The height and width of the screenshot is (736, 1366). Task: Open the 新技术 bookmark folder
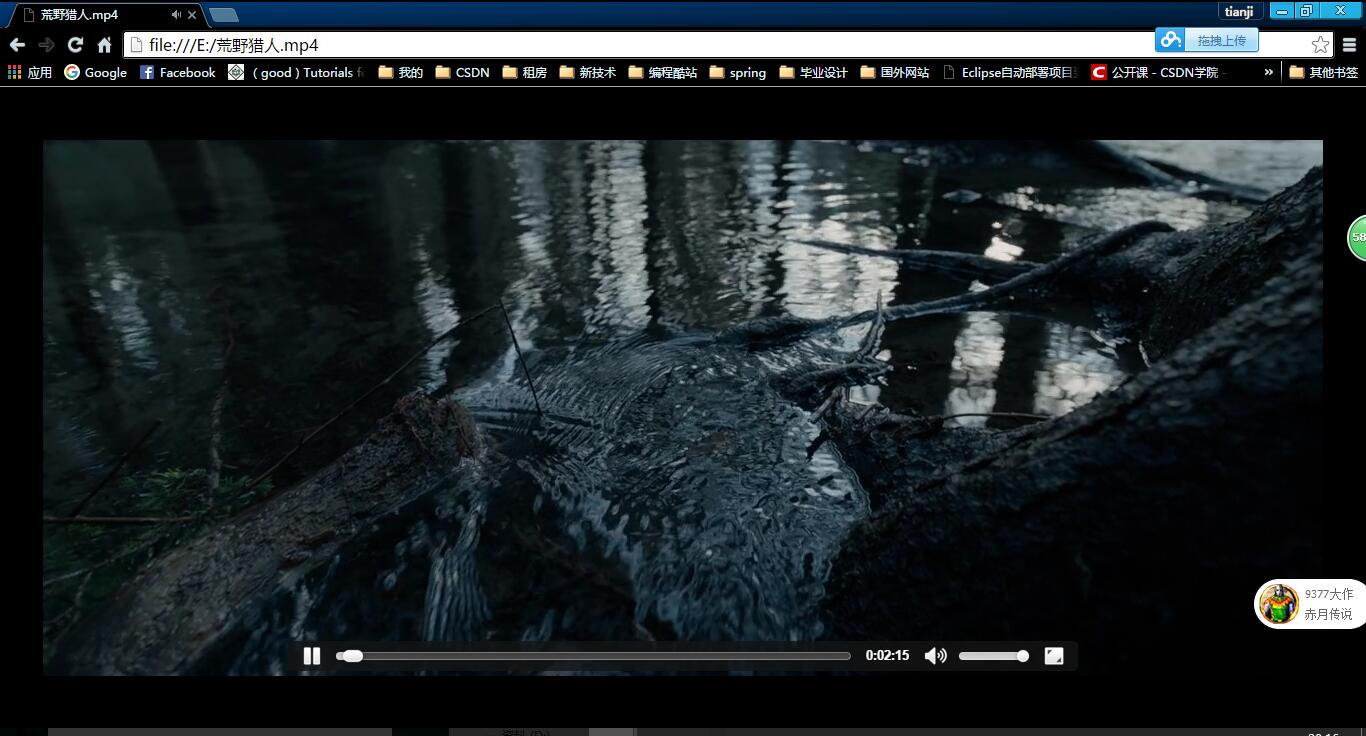(588, 72)
